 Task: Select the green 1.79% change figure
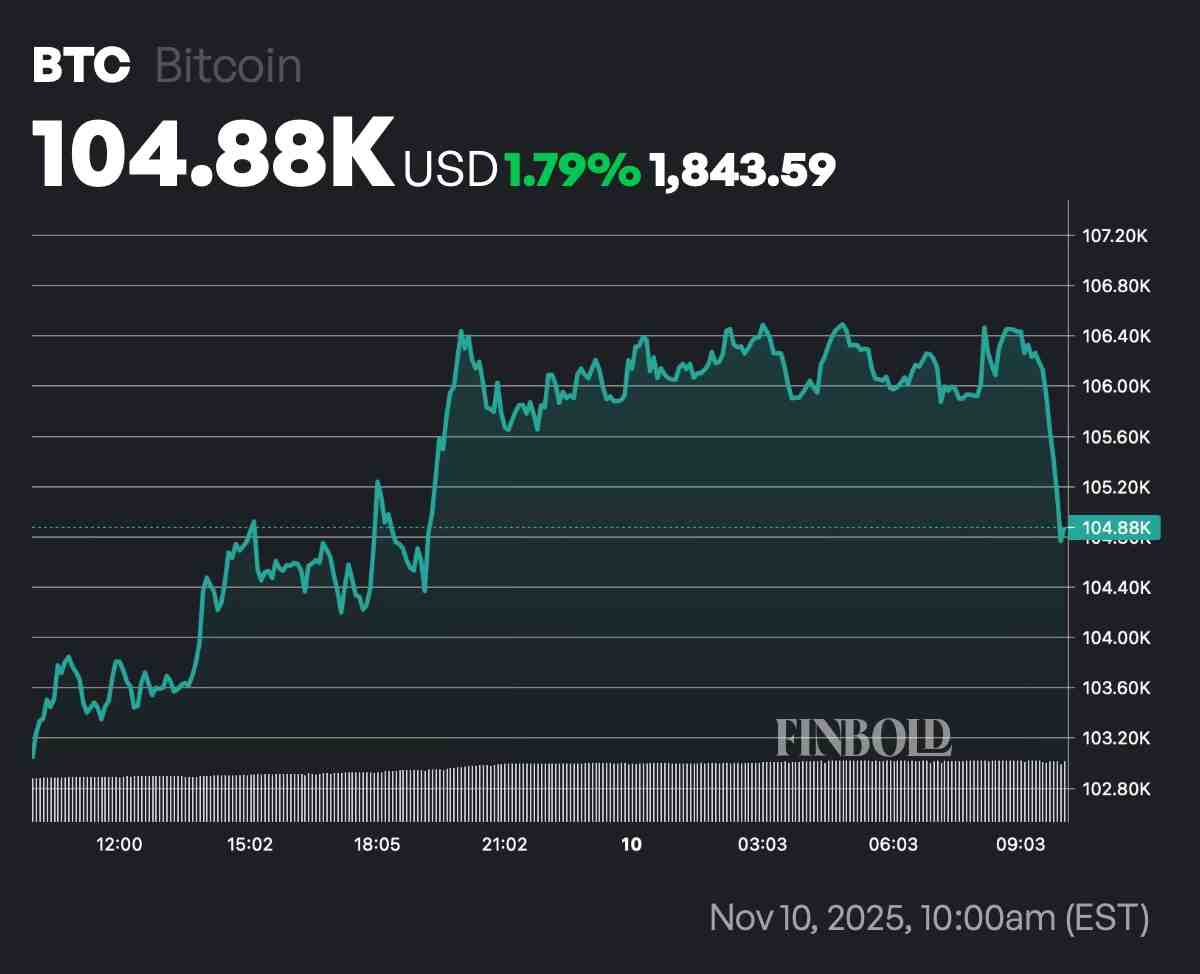[x=571, y=171]
